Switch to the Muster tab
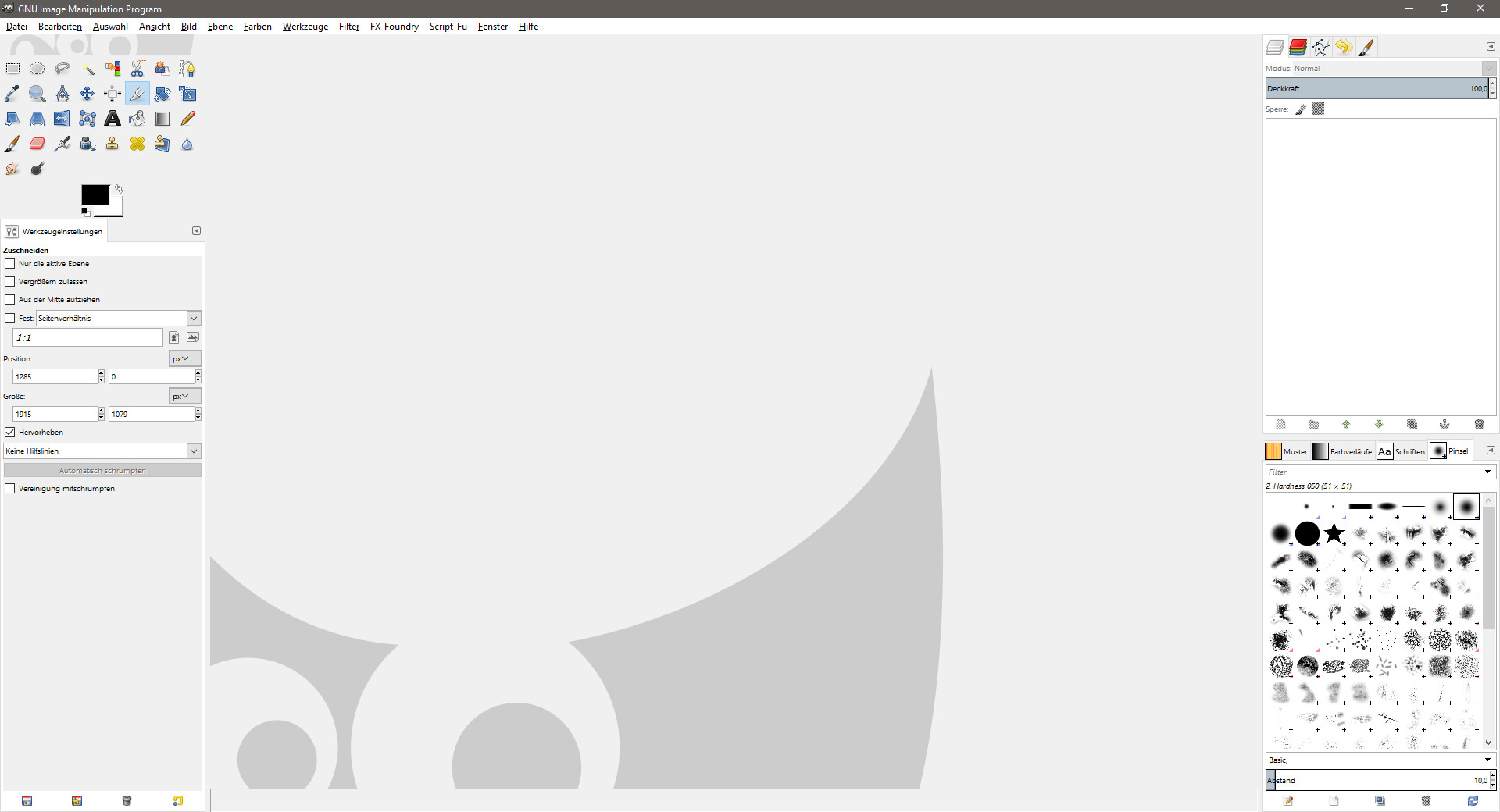Image resolution: width=1500 pixels, height=812 pixels. (1287, 451)
